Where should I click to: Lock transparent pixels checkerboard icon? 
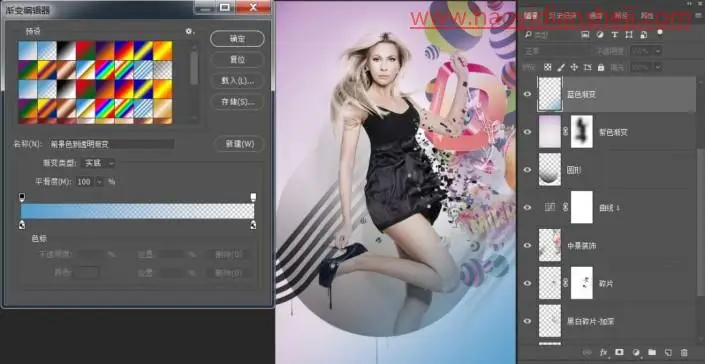[x=547, y=67]
